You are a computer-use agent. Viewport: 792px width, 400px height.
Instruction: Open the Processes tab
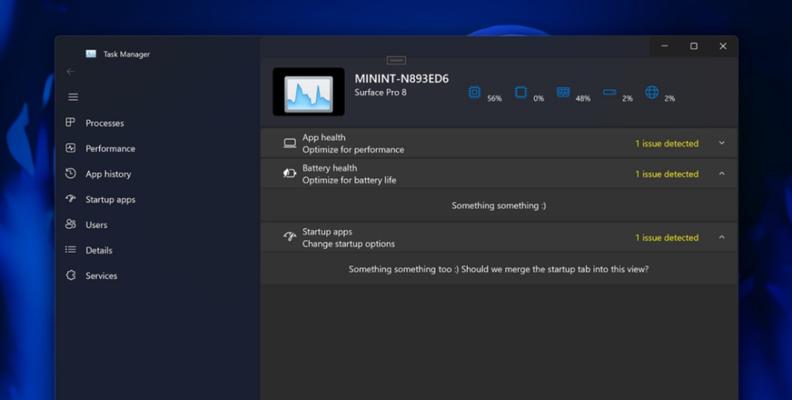[x=105, y=123]
